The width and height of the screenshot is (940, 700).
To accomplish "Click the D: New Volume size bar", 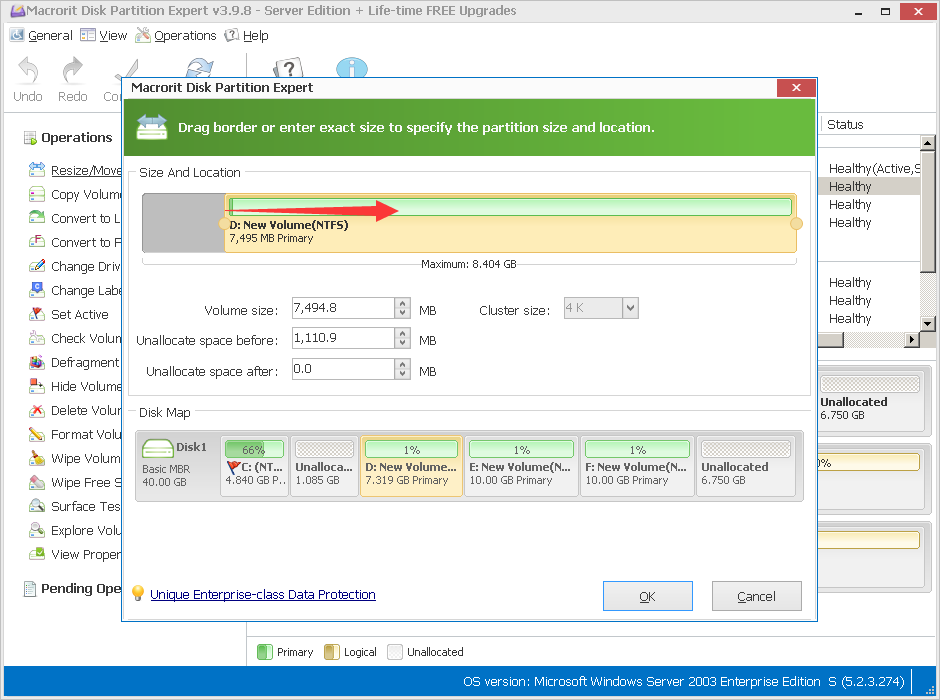I will (510, 207).
